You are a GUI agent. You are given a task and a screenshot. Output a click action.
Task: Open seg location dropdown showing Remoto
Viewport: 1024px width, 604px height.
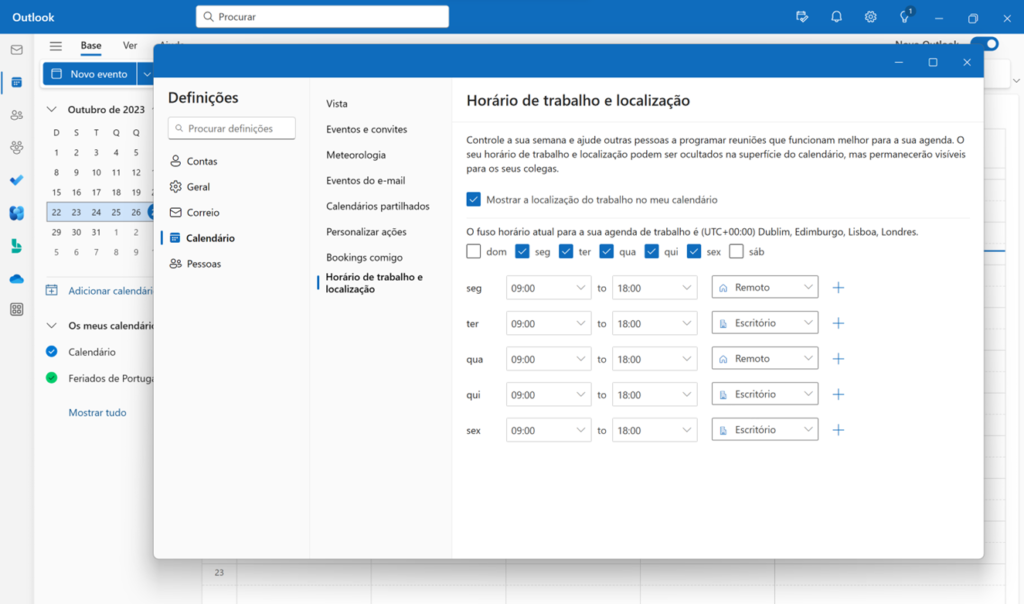coord(764,288)
